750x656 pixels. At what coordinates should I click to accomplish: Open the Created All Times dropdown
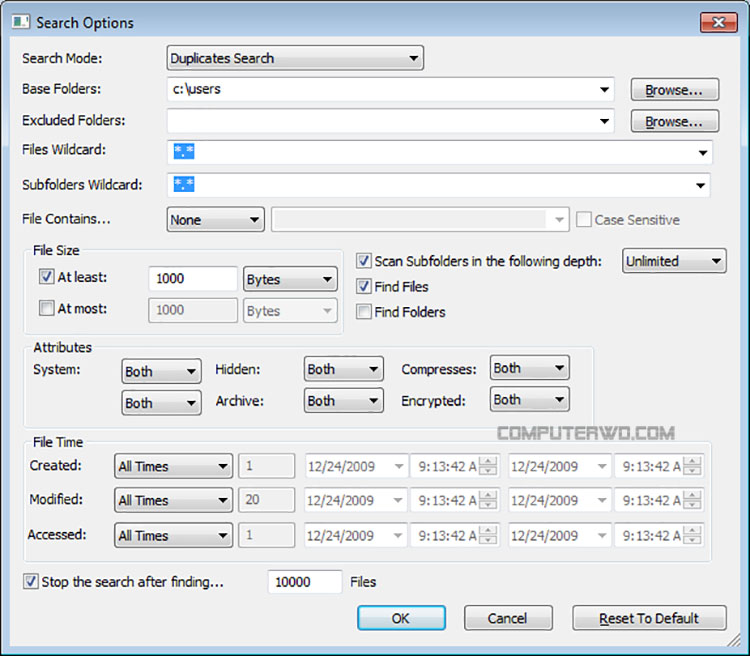coord(173,466)
